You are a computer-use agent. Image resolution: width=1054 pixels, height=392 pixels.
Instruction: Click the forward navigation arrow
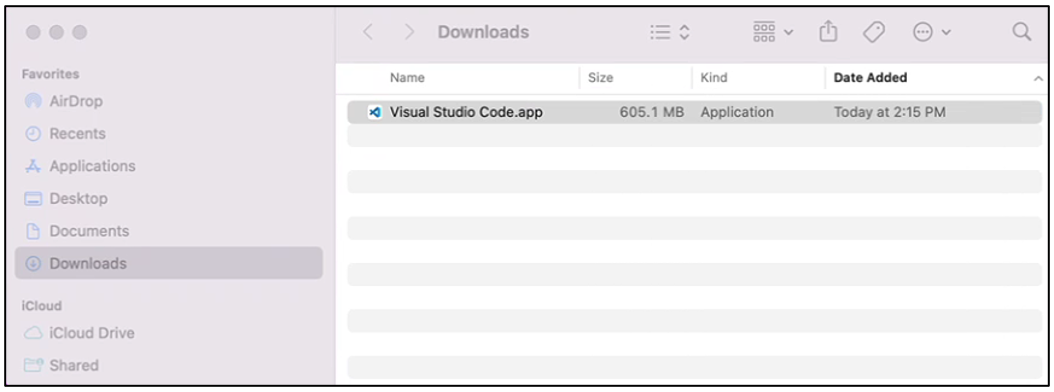click(409, 32)
